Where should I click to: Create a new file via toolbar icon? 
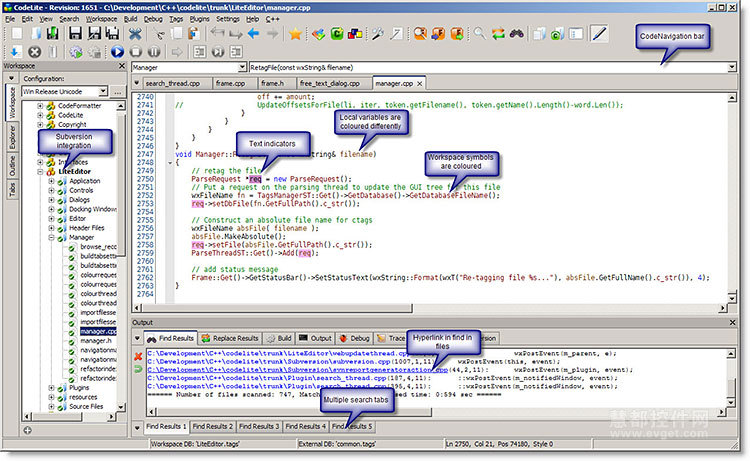click(17, 33)
